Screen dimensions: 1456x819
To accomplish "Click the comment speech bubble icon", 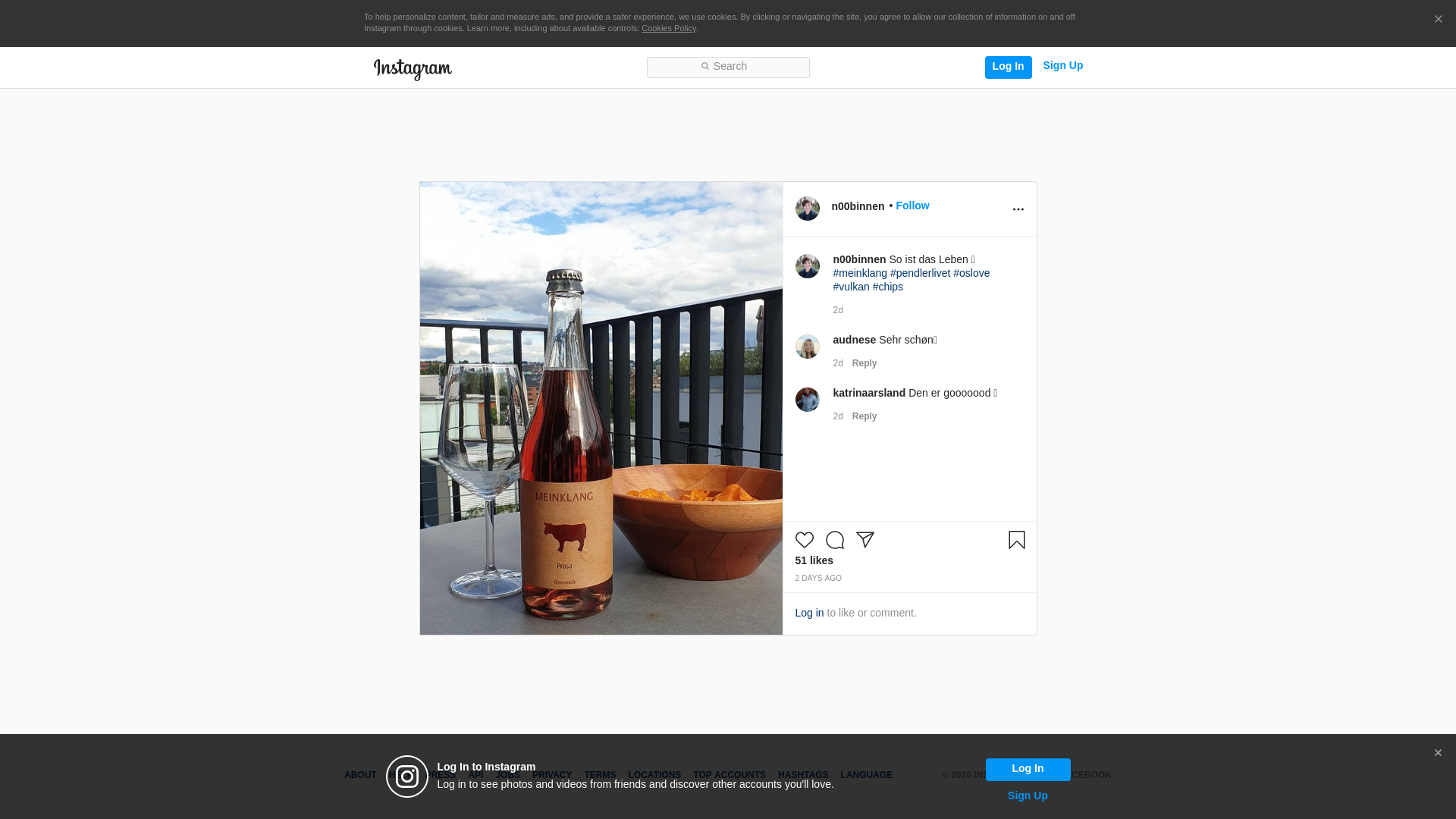I will point(834,540).
